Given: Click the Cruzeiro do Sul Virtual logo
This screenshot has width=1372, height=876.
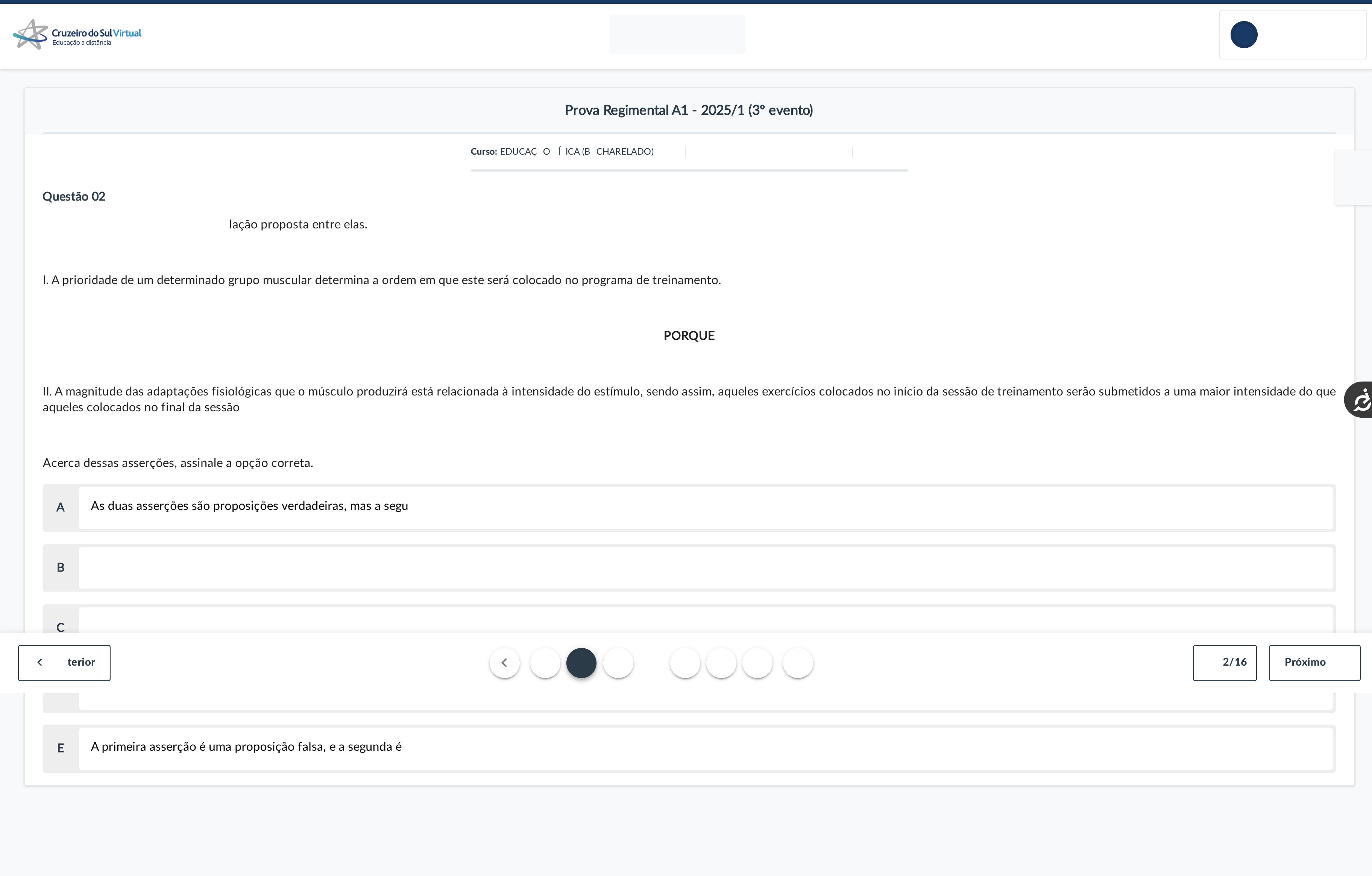Looking at the screenshot, I should tap(77, 35).
